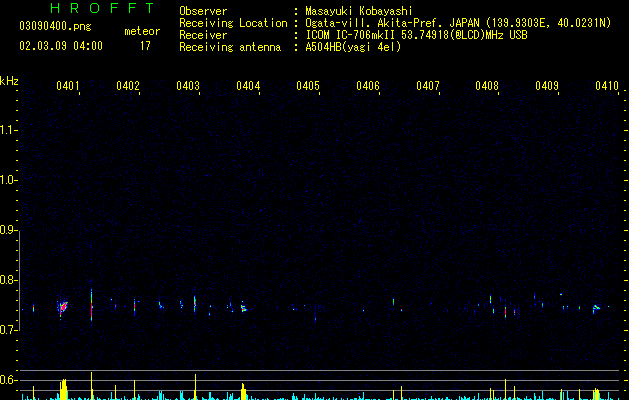The width and height of the screenshot is (629, 400).
Task: Click the 'Receiving Location' label
Action: [x=233, y=23]
